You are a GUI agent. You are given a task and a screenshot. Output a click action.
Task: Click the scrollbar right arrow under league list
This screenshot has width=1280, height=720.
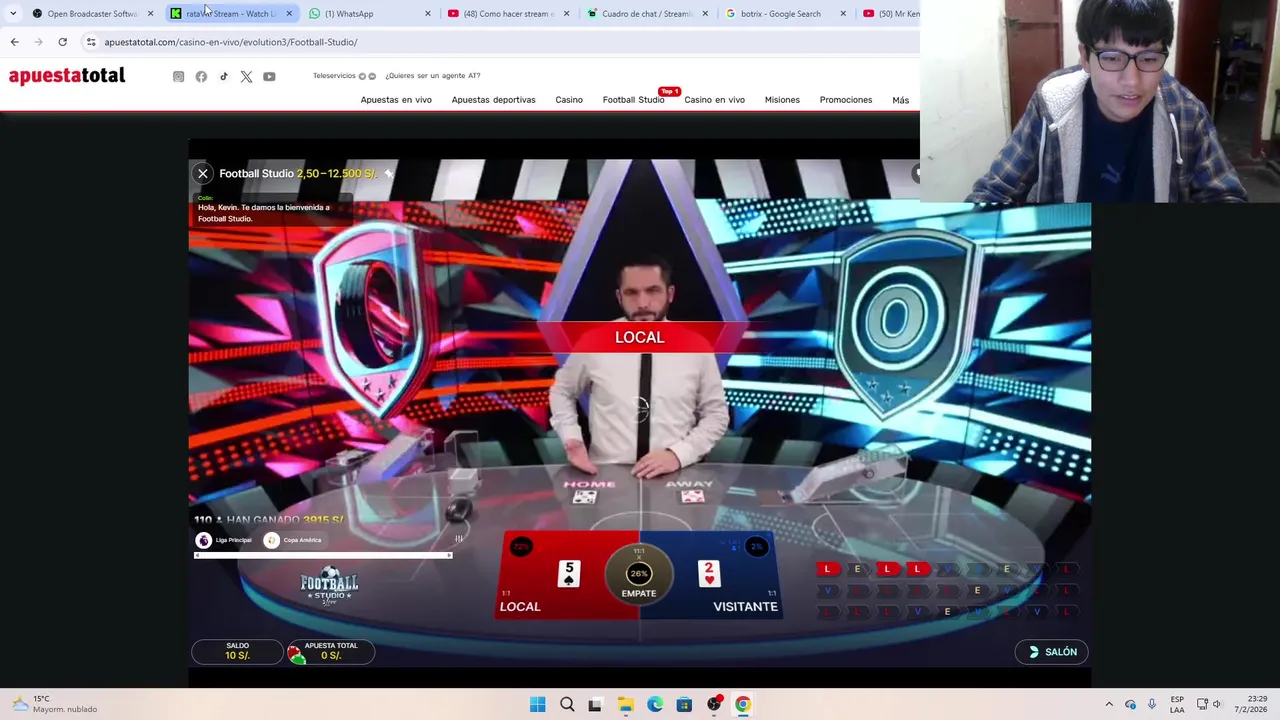449,555
